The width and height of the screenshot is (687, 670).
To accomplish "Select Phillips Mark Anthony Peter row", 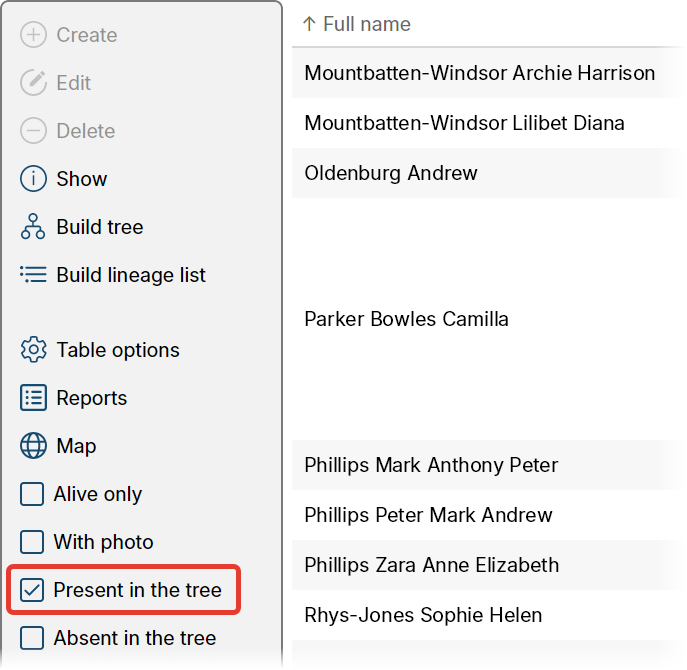I will (431, 465).
